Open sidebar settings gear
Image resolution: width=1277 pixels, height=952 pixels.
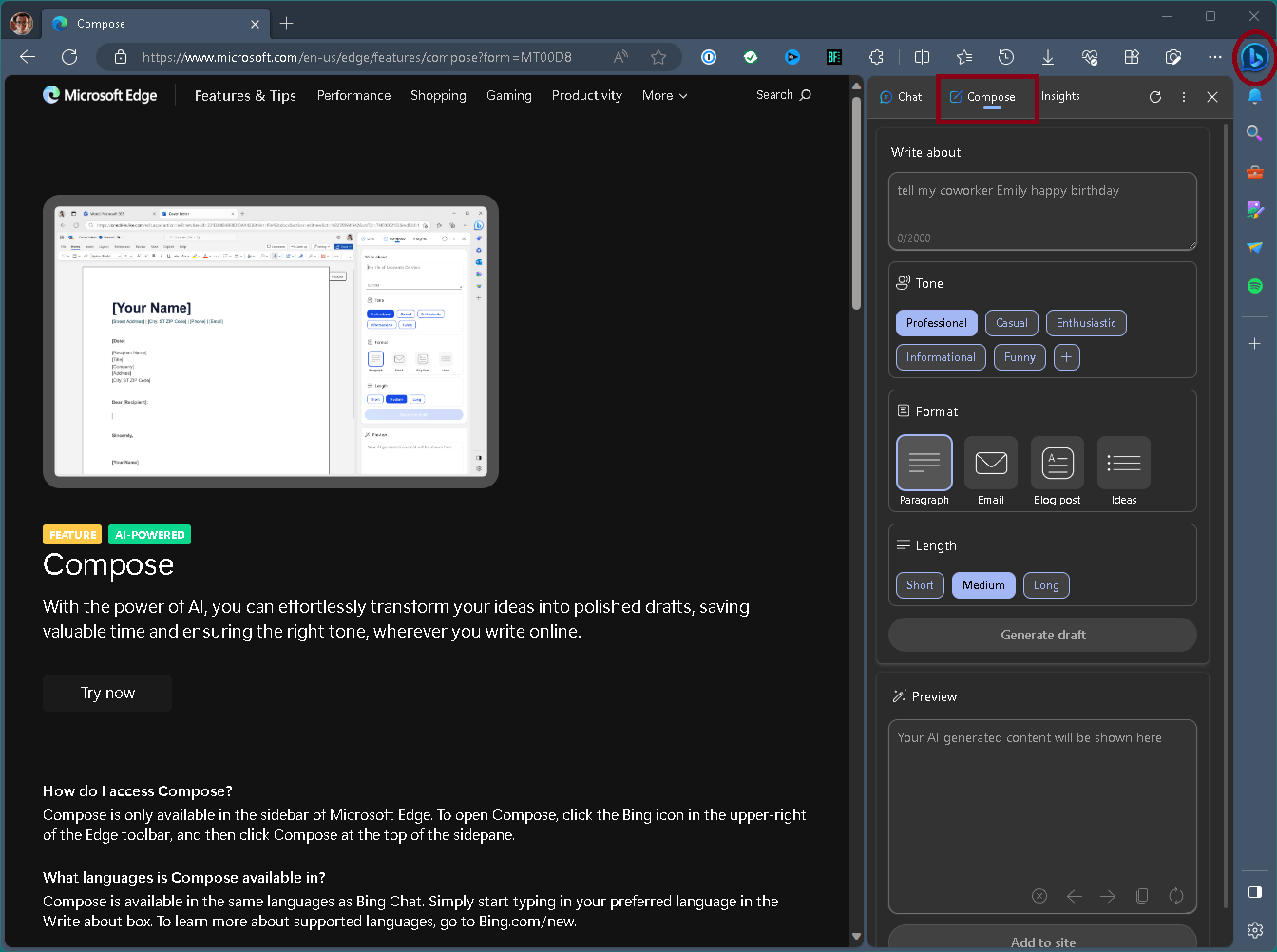pyautogui.click(x=1255, y=929)
